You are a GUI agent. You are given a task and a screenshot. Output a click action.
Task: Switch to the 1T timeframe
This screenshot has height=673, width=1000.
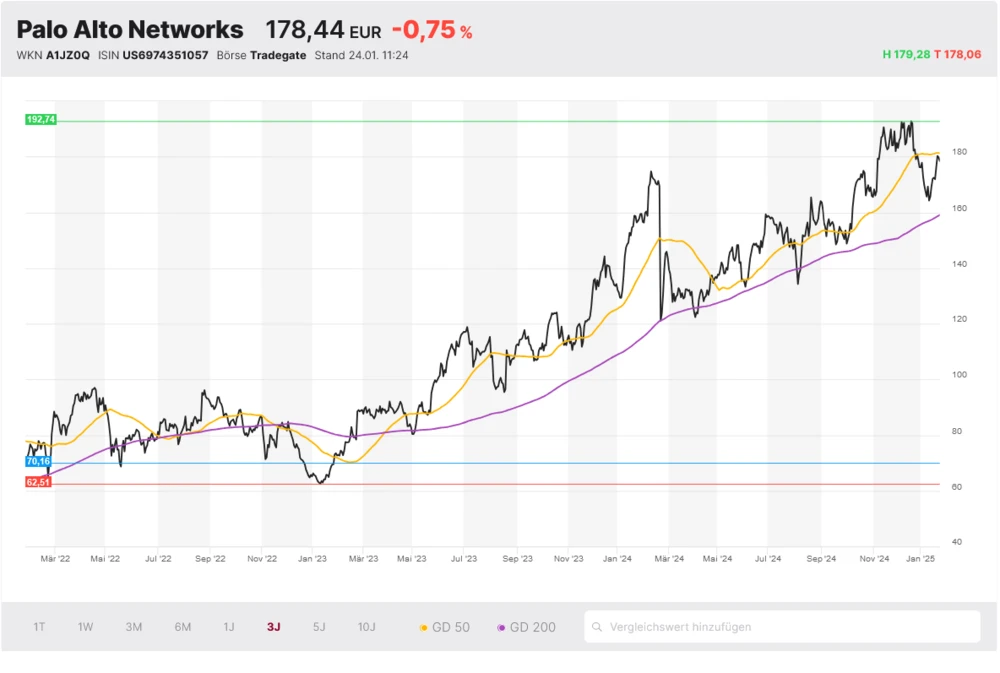[x=39, y=627]
